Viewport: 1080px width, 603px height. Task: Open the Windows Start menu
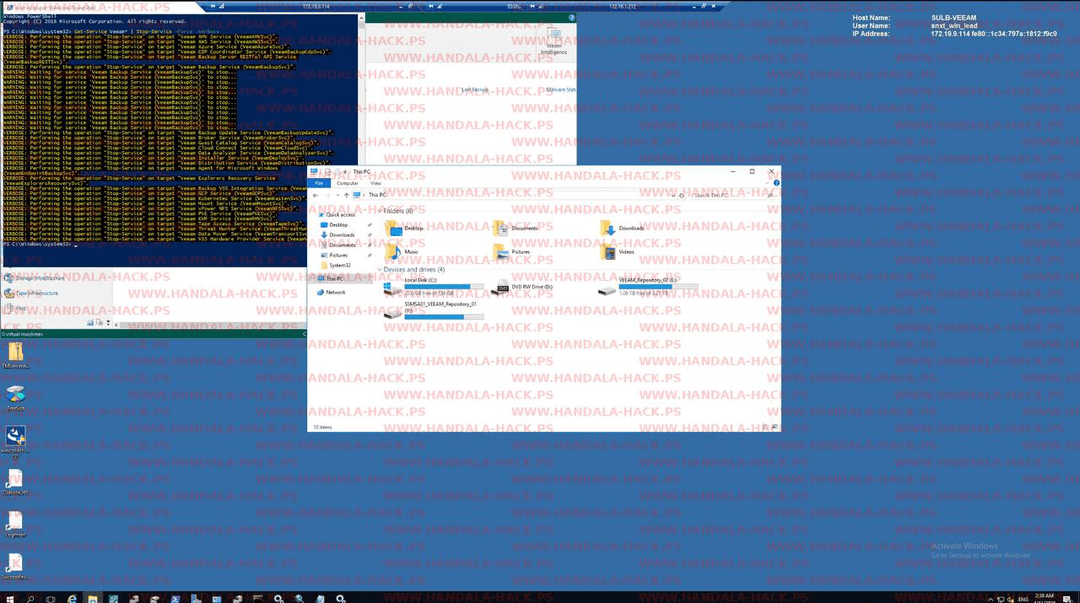10,598
